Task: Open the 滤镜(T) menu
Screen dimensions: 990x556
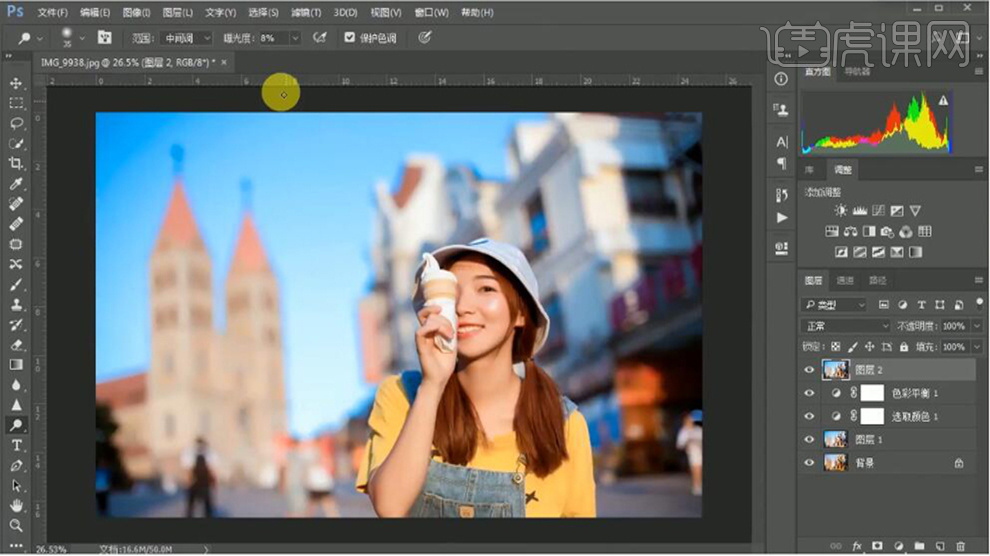Action: (306, 12)
